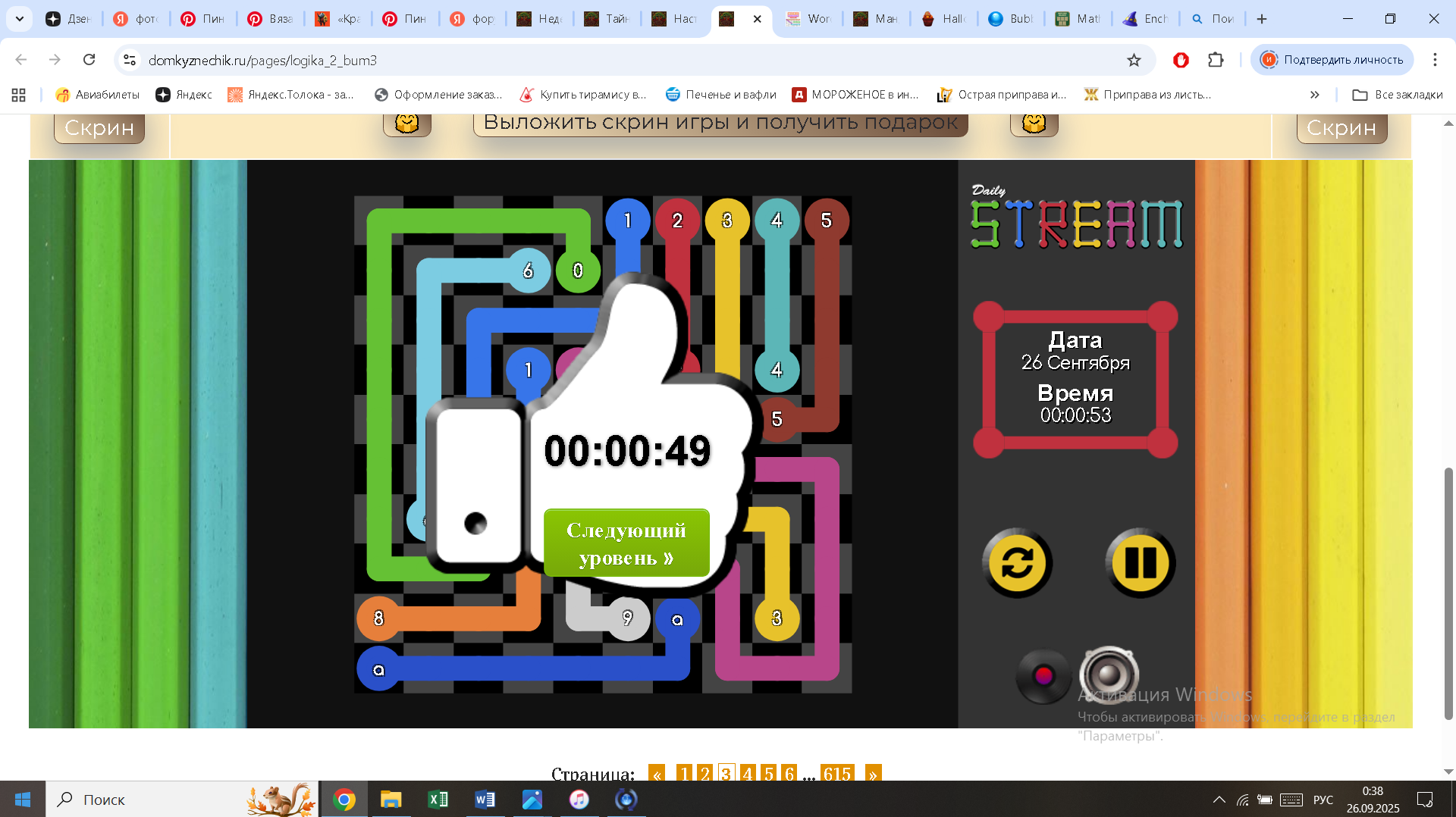
Task: Click the light-blue node 6 on the board
Action: pyautogui.click(x=528, y=270)
